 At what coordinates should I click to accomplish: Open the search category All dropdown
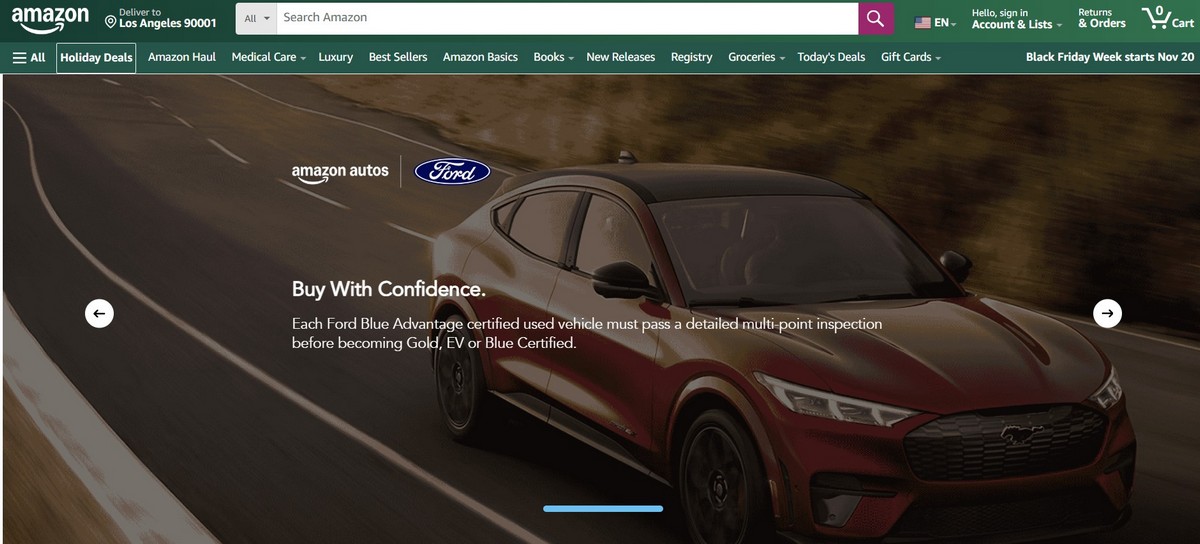pyautogui.click(x=257, y=18)
